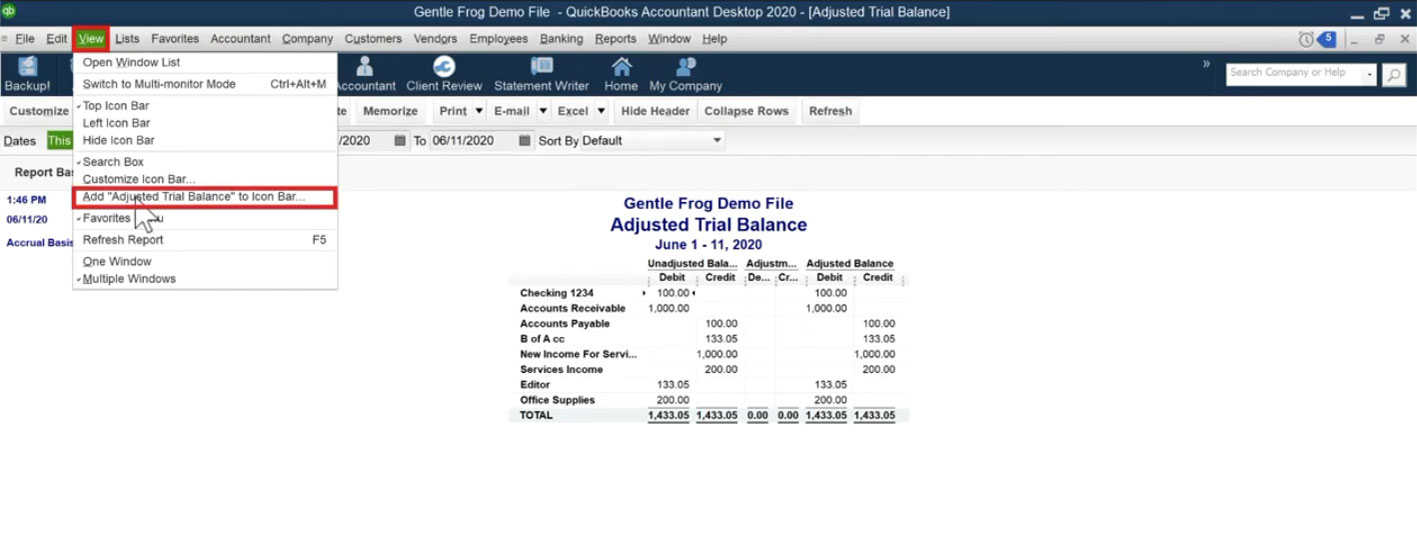Click the To date field 06/11/2020

[472, 141]
